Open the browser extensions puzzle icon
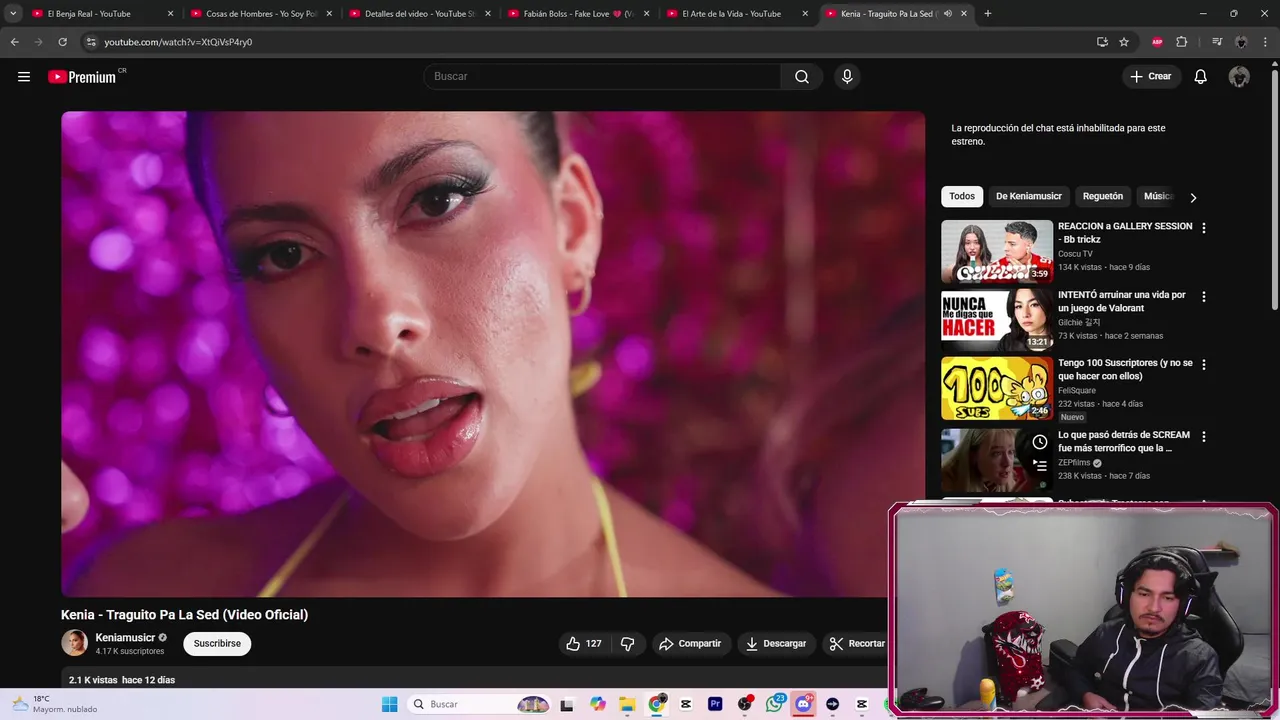1280x720 pixels. 1181,42
